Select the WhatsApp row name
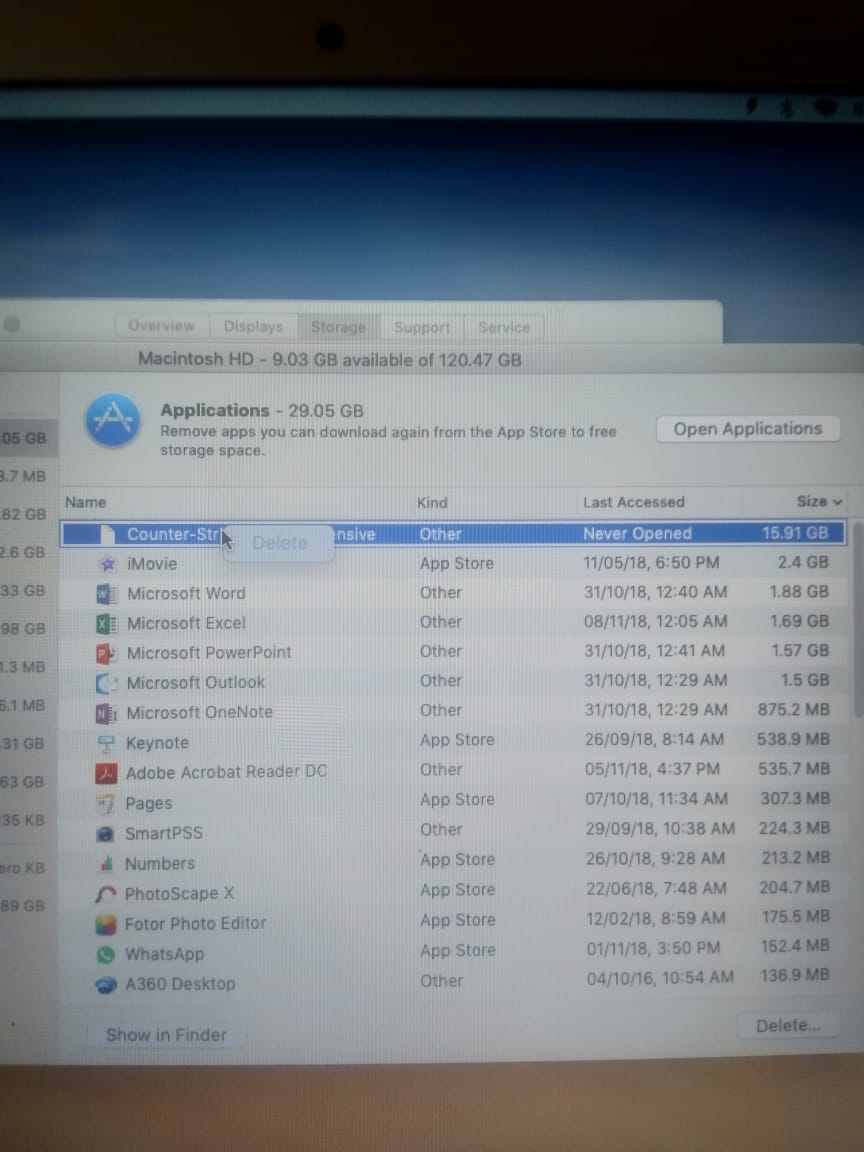The height and width of the screenshot is (1152, 864). pos(165,954)
